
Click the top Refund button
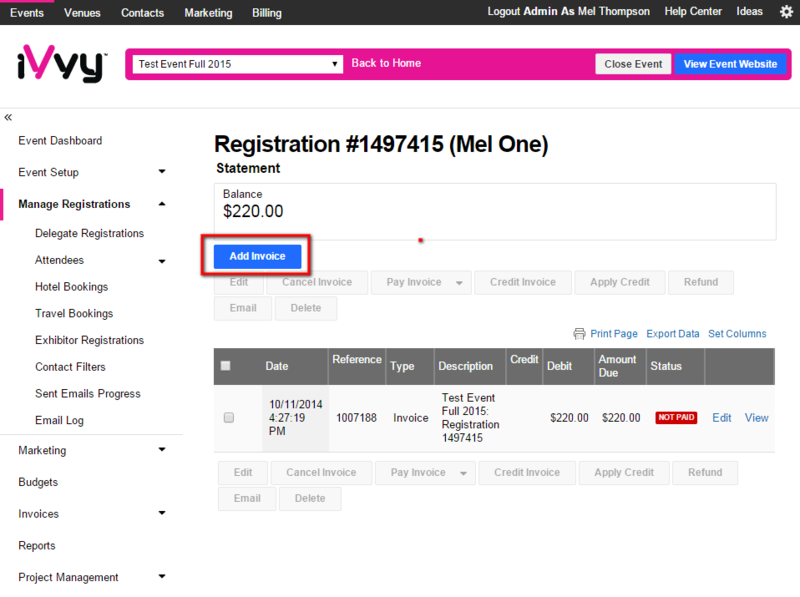tap(701, 282)
